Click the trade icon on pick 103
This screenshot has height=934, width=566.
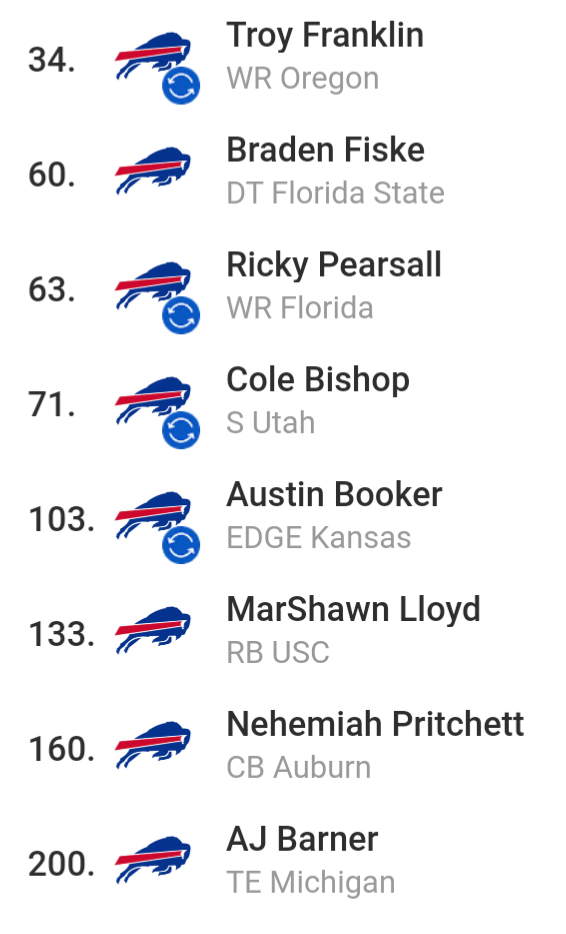181,545
